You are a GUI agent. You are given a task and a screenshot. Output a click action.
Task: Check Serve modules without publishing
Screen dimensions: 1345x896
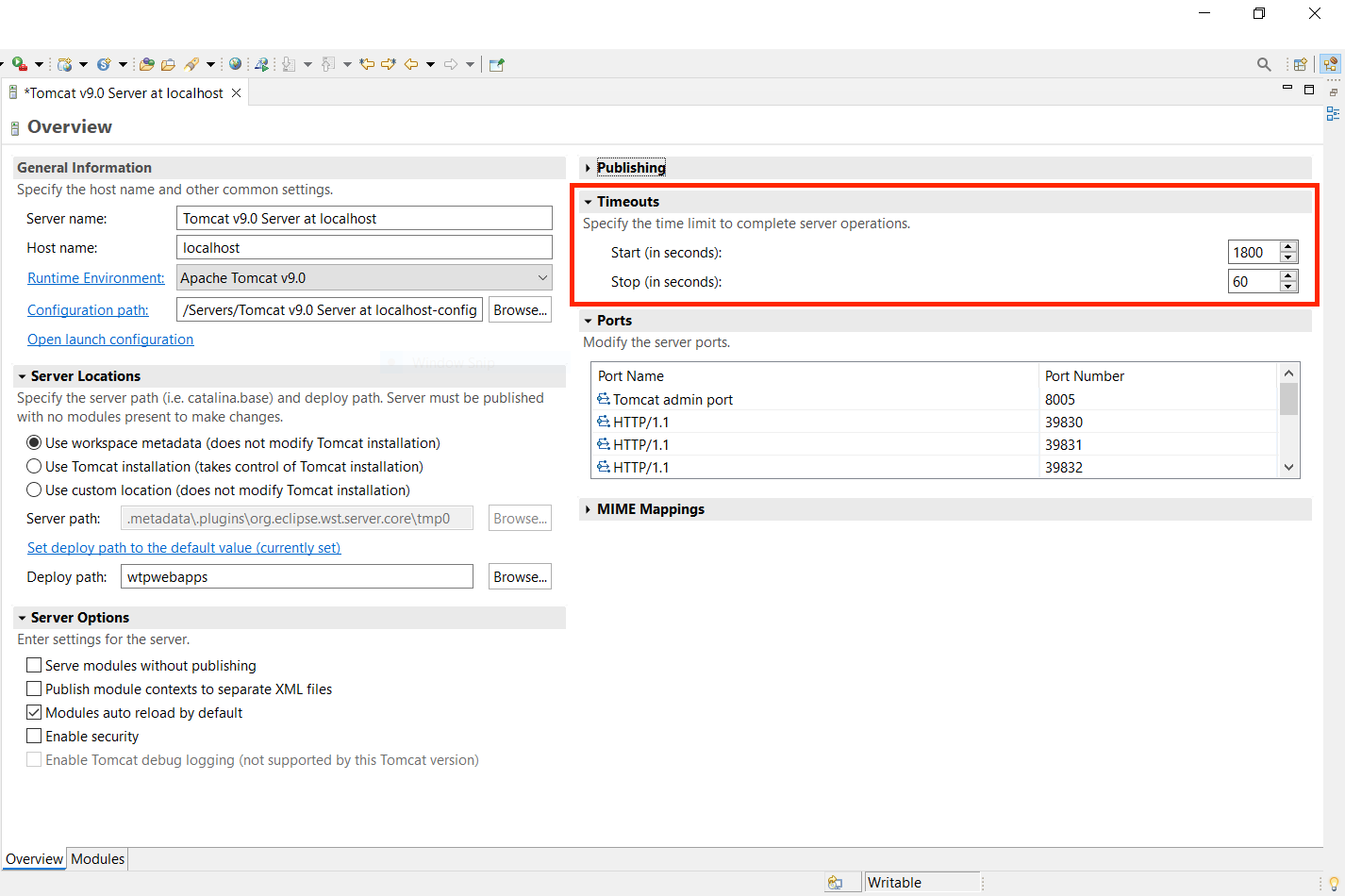pyautogui.click(x=34, y=665)
